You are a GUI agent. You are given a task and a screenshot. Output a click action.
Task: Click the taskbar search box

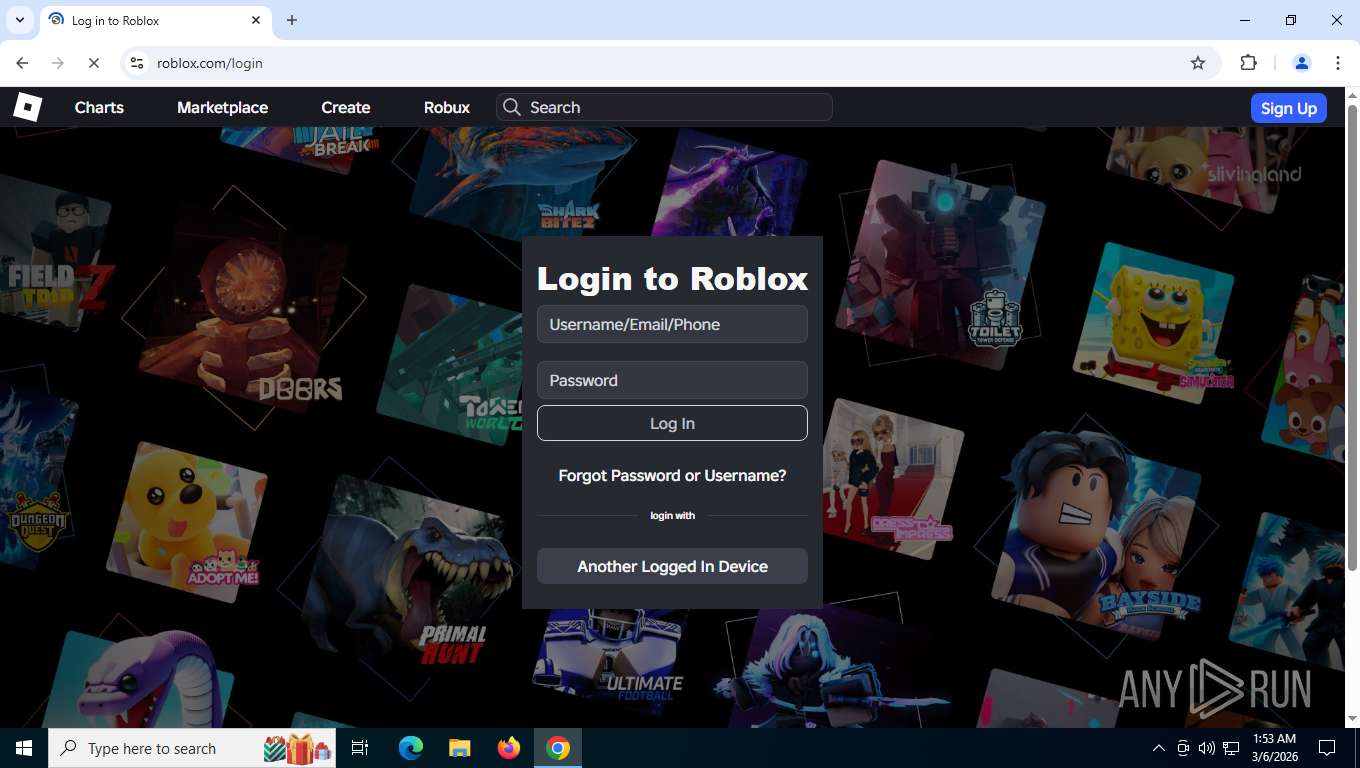(192, 748)
